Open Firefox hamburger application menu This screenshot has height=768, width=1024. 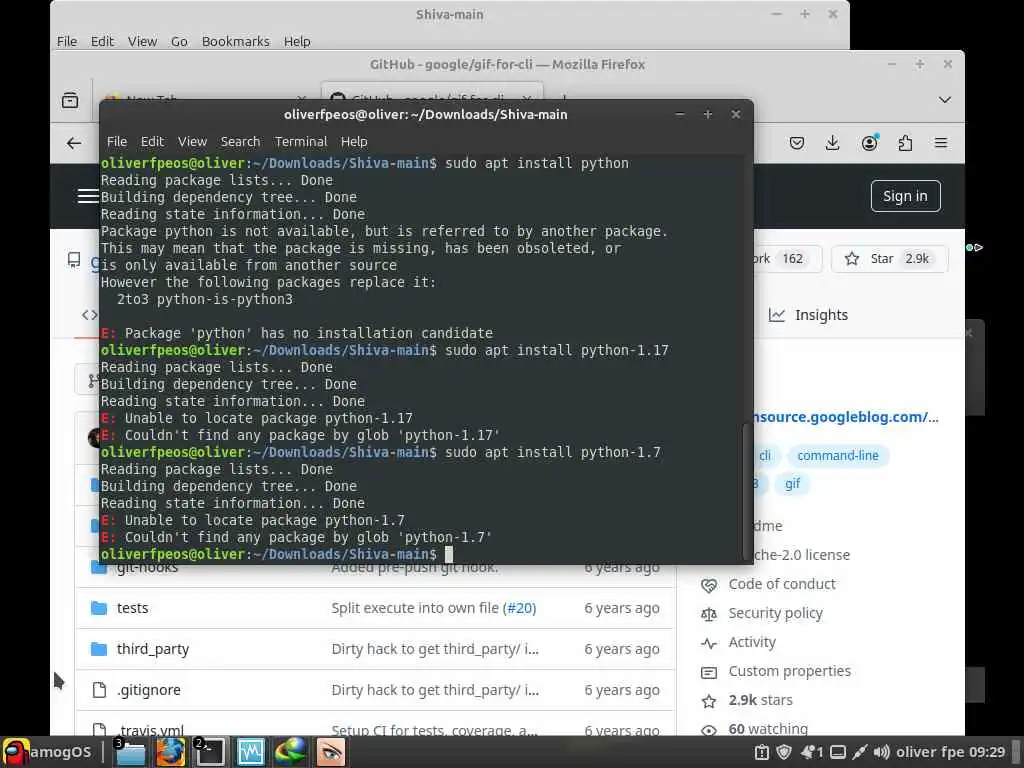941,143
